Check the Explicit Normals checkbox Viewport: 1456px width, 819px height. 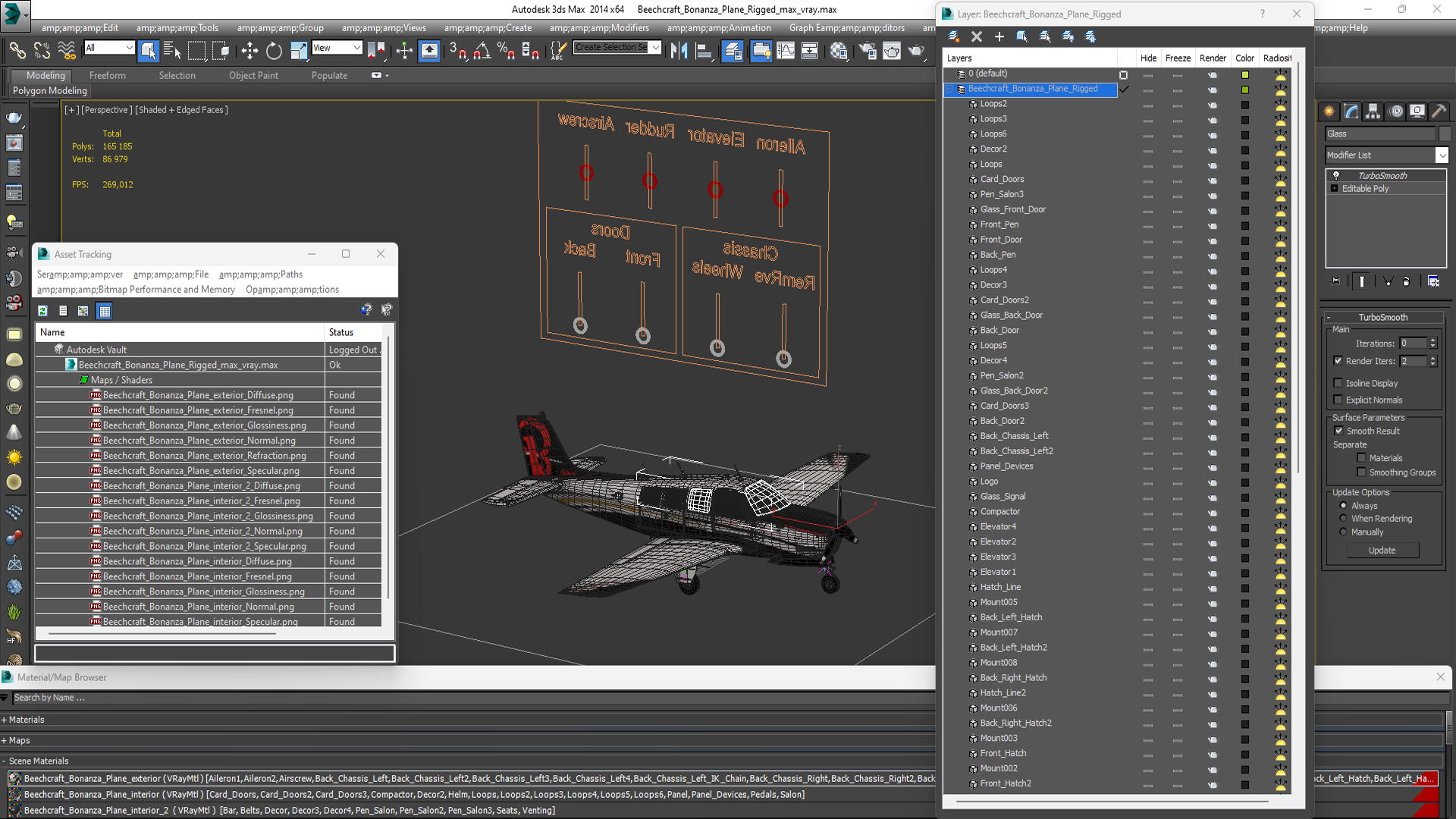(x=1338, y=400)
